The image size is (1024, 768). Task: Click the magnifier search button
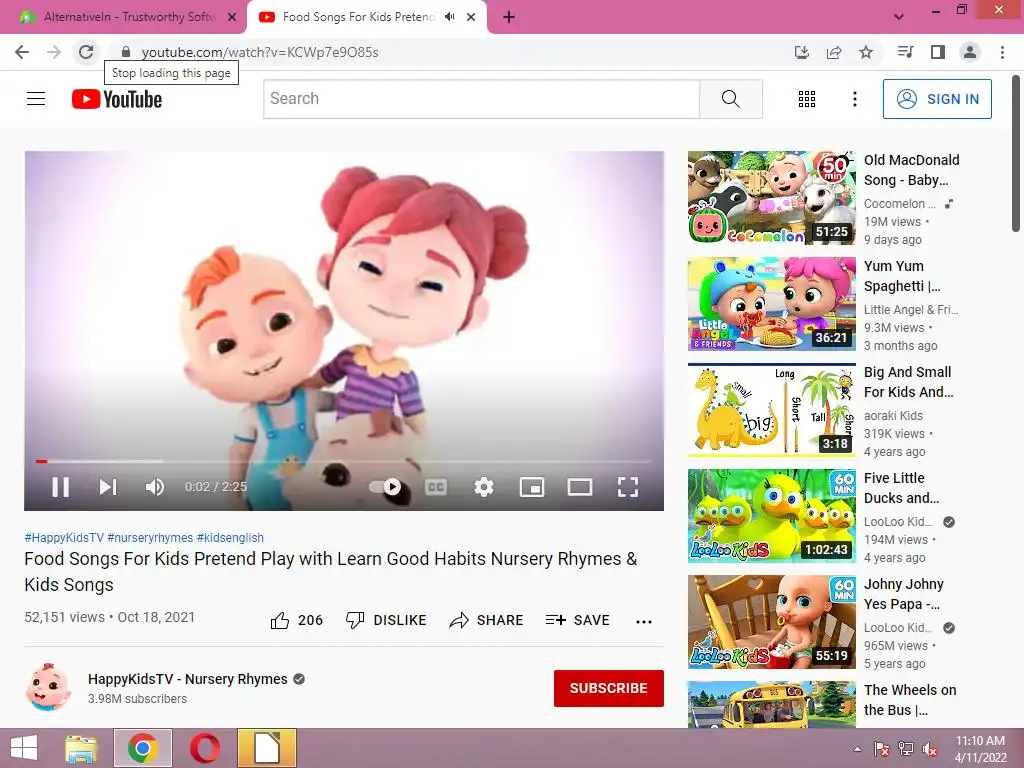click(731, 99)
